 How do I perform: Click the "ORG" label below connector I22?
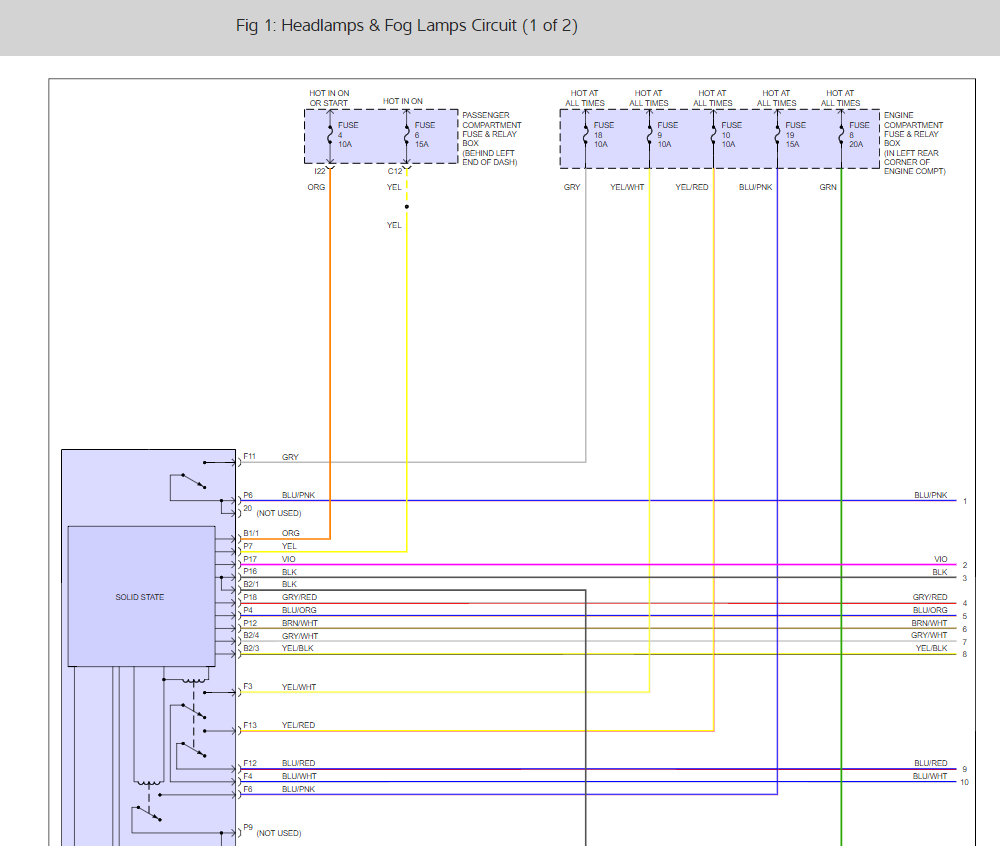click(x=316, y=187)
